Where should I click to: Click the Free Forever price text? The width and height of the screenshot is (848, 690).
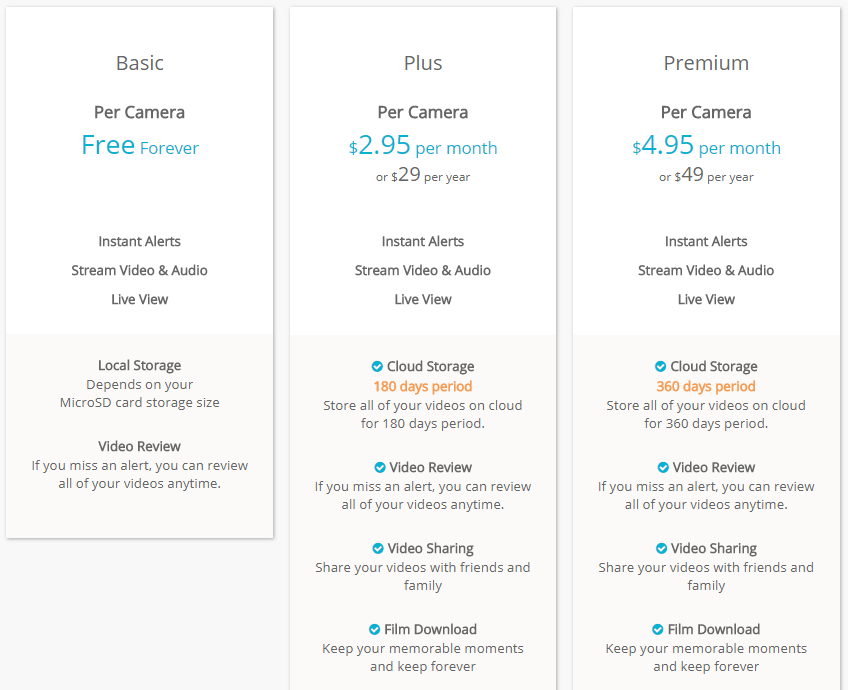[140, 145]
